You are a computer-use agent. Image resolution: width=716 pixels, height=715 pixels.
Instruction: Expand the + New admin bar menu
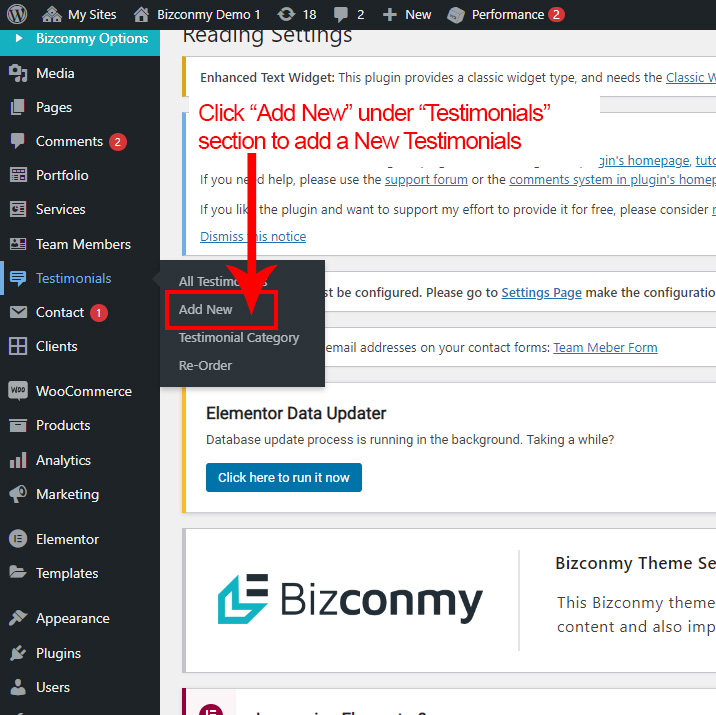407,15
